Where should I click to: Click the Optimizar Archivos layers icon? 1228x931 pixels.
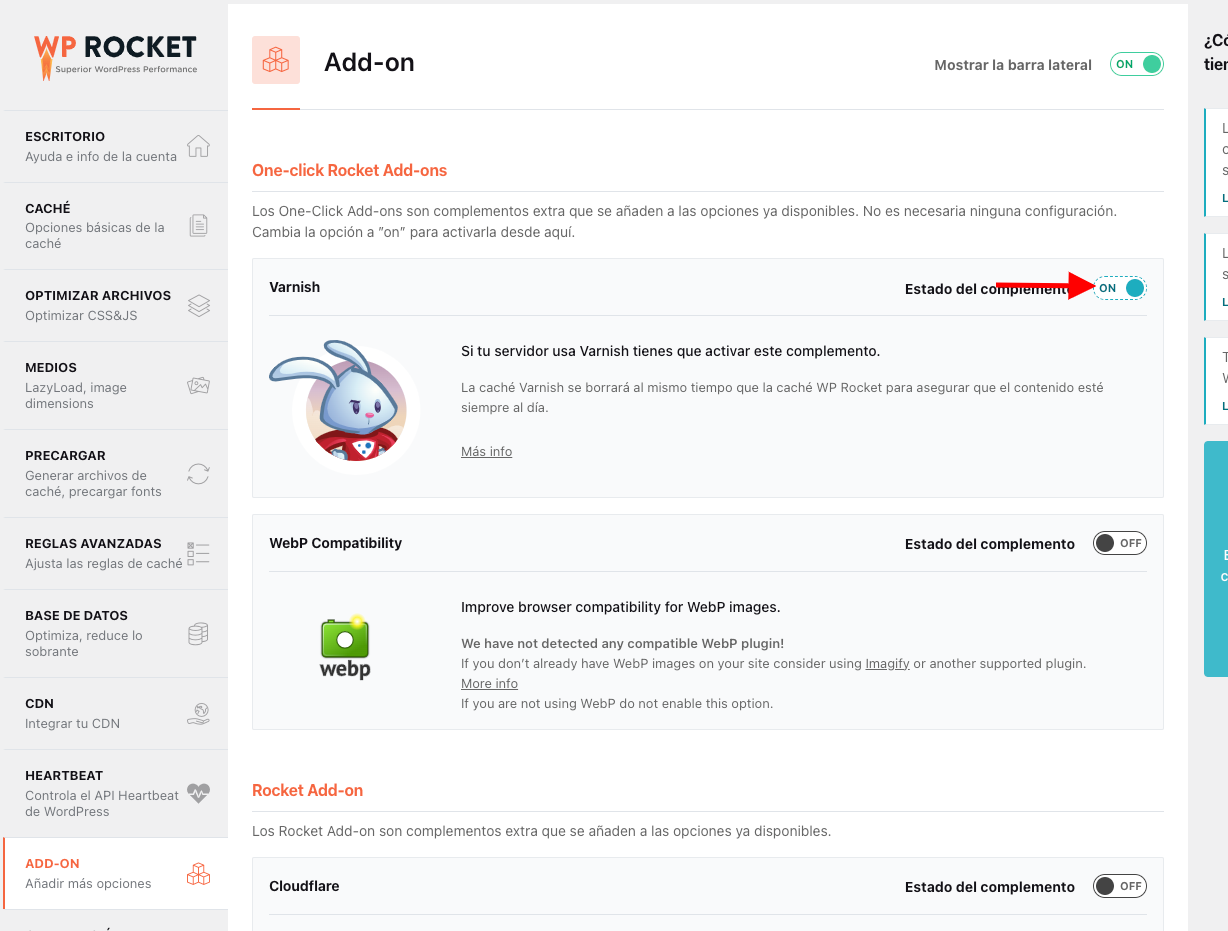click(198, 305)
